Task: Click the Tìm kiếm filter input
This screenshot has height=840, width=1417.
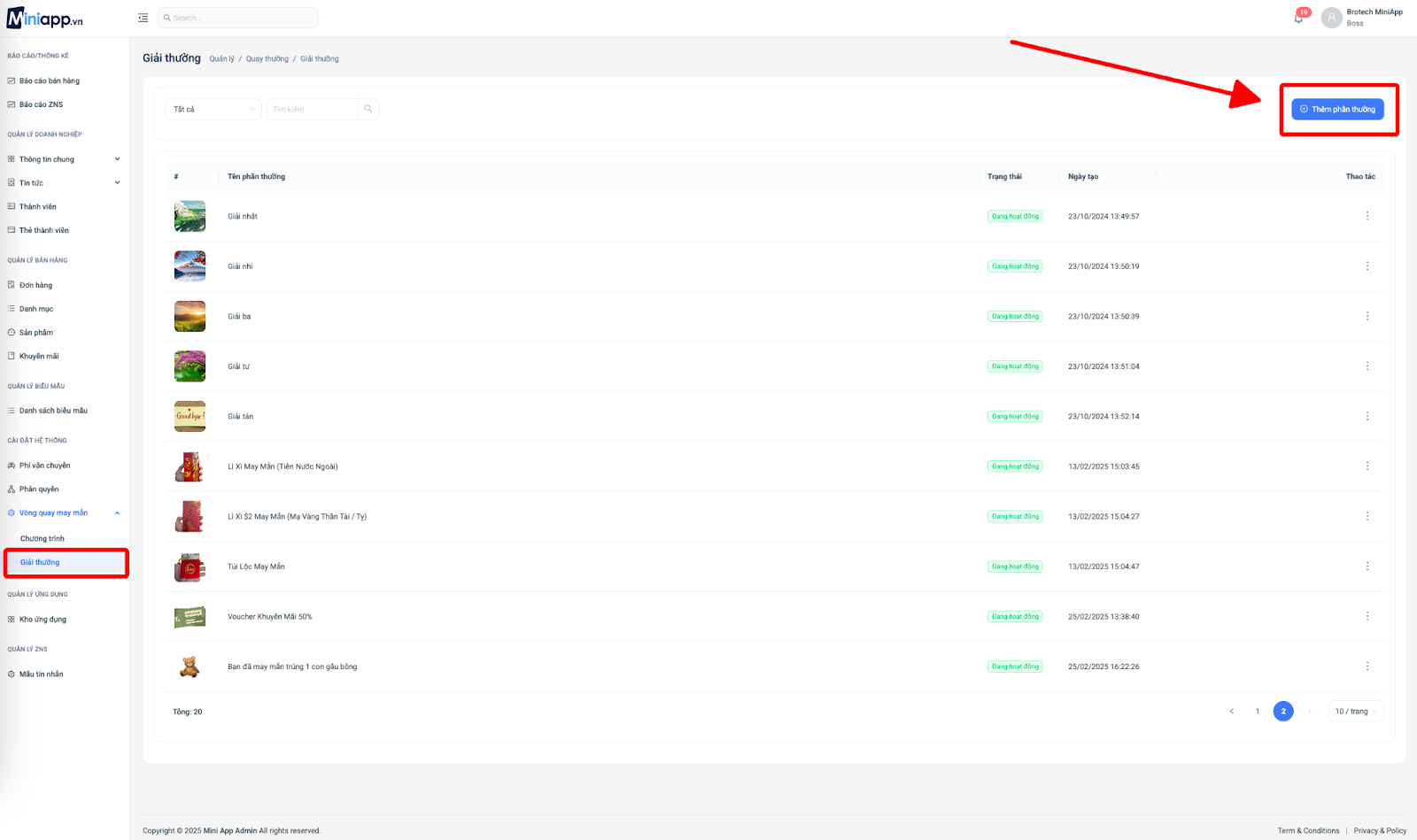Action: click(x=313, y=109)
